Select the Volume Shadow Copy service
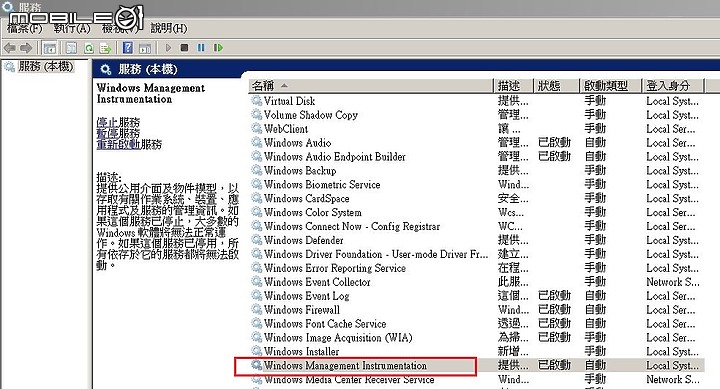720x389 pixels. (311, 115)
